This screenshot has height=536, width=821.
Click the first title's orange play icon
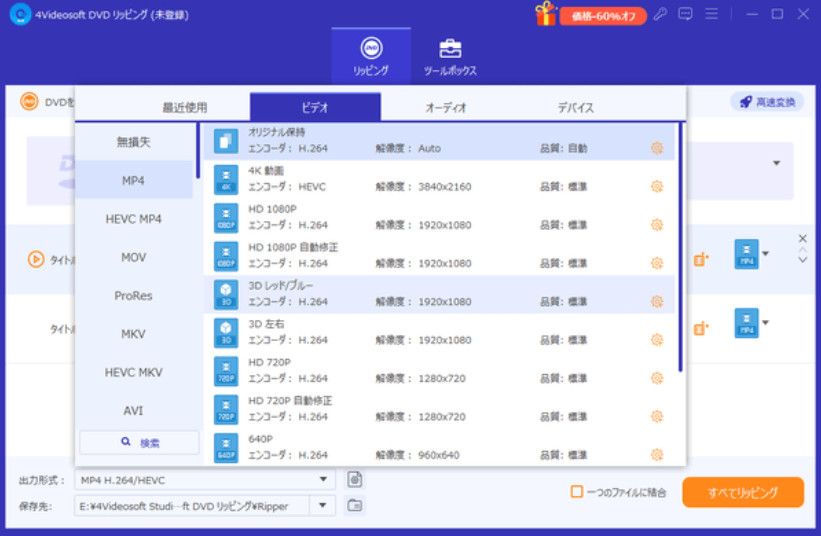(x=36, y=259)
